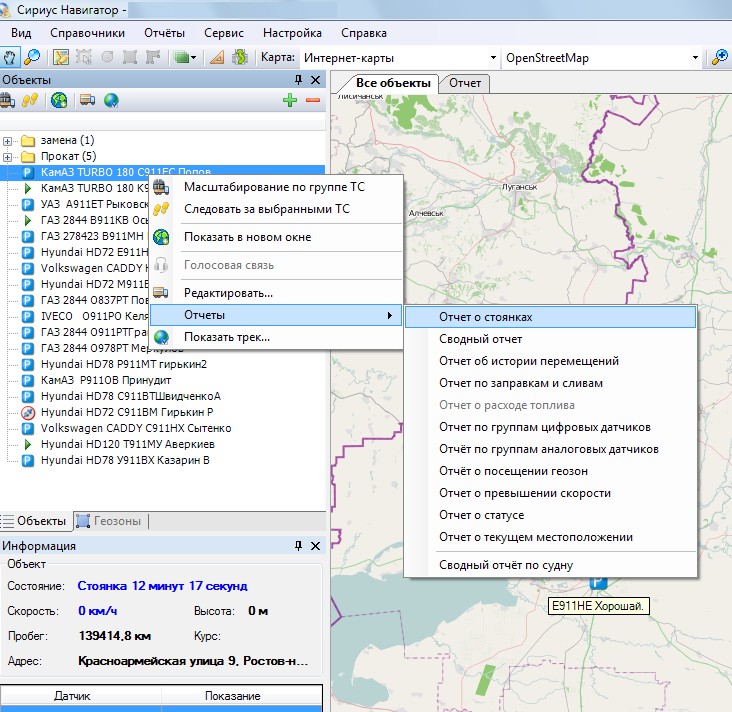Click the red minus remove object icon

(x=313, y=100)
